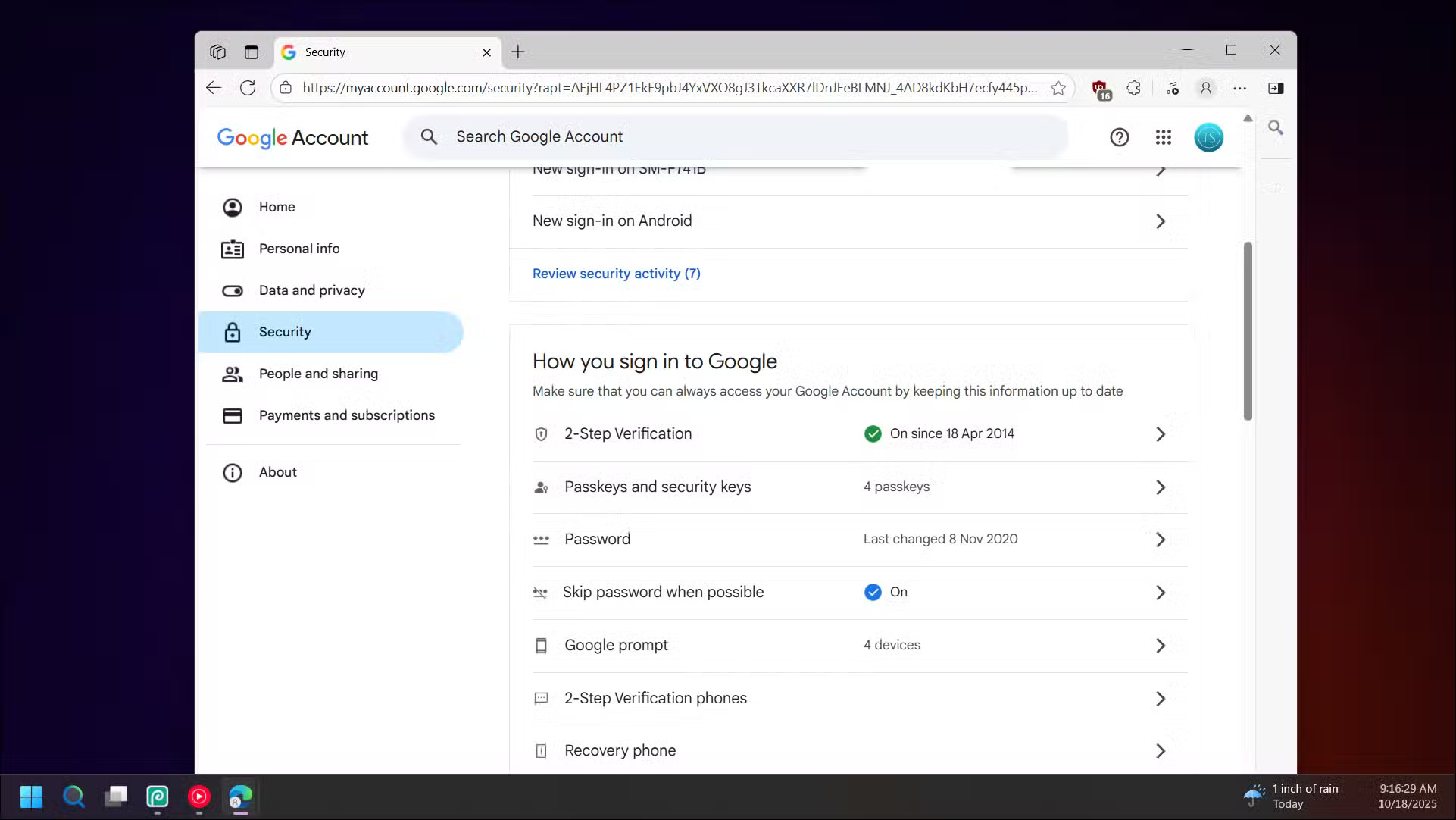Viewport: 1456px width, 820px height.
Task: Click Review security activity (7) link
Action: pyautogui.click(x=616, y=274)
